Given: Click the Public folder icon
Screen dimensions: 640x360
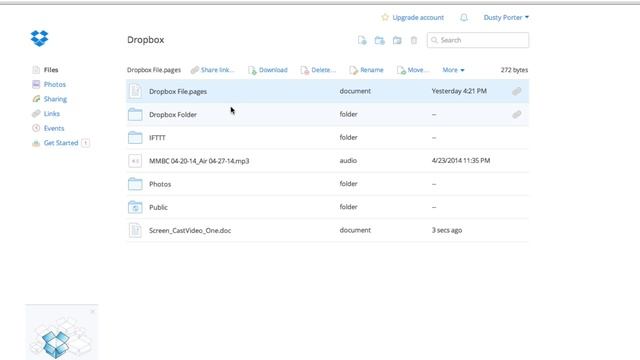Looking at the screenshot, I should coord(135,207).
